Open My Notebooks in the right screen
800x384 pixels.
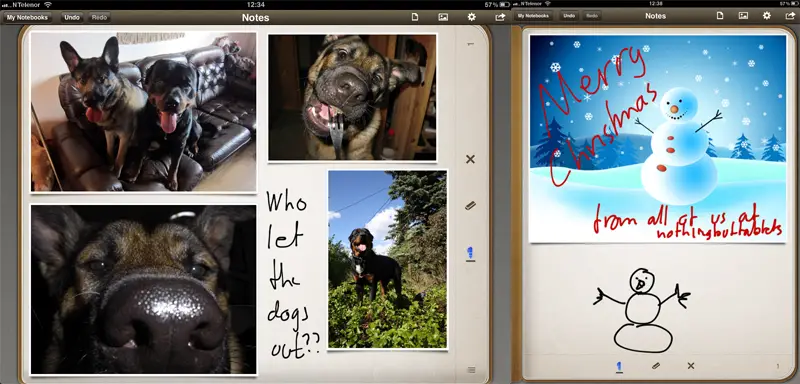pos(533,16)
